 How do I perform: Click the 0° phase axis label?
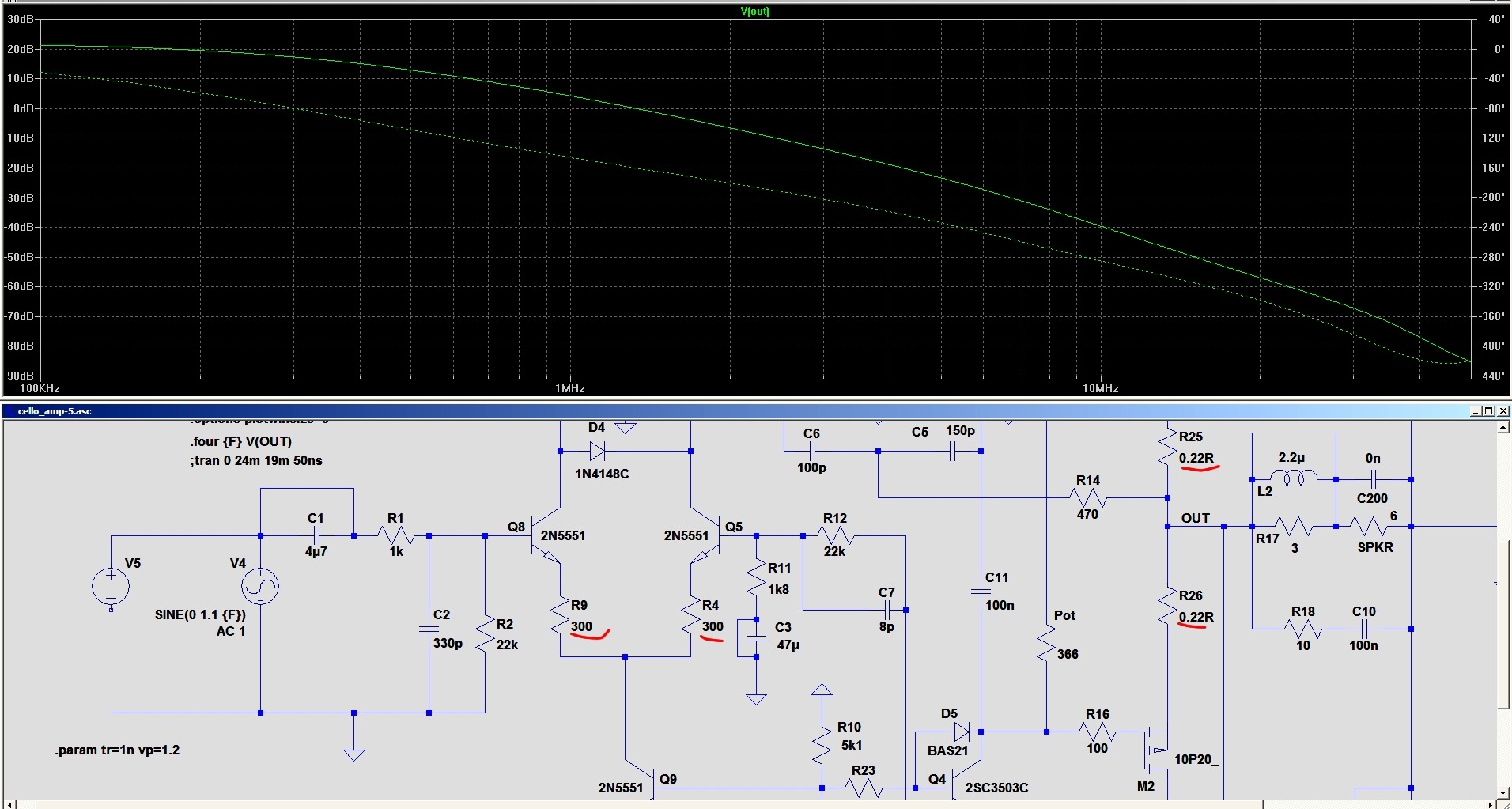coord(1499,49)
